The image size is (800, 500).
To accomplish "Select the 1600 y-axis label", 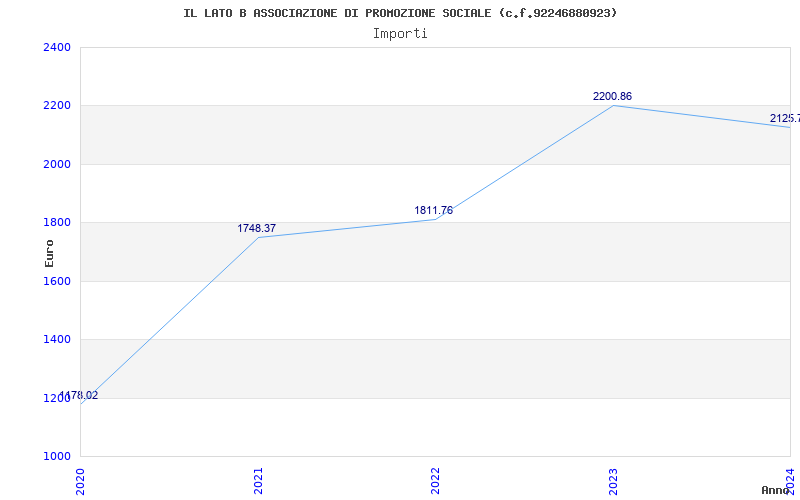I will click(x=57, y=281).
